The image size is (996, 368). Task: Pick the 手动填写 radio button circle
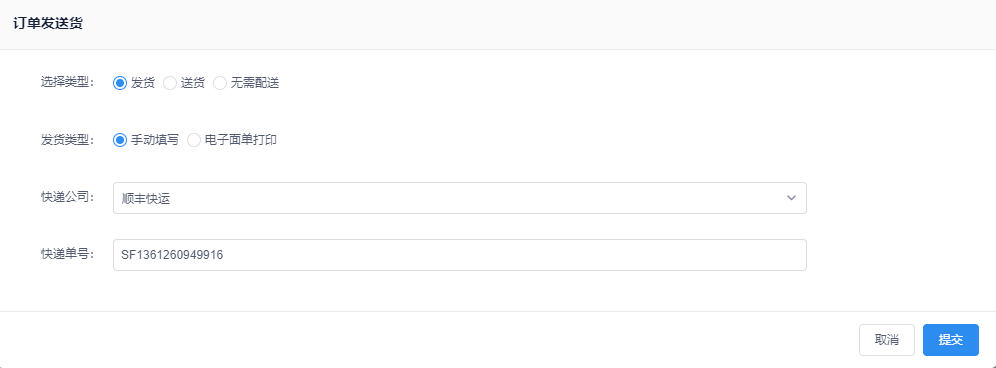[119, 140]
